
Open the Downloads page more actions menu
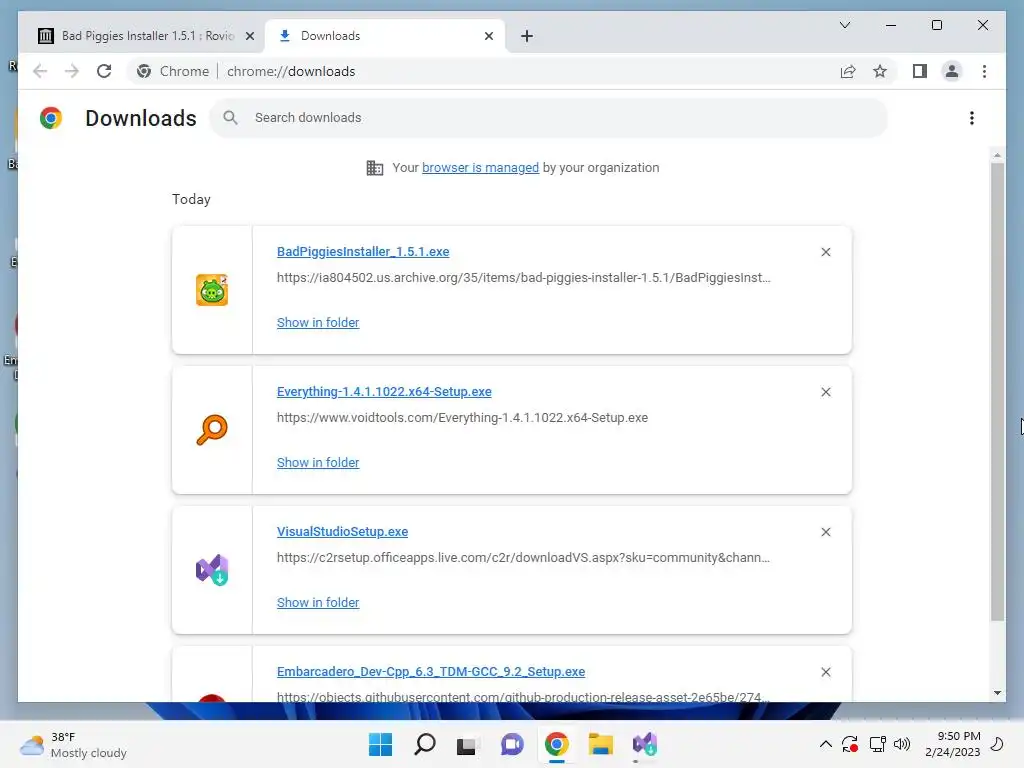[972, 118]
